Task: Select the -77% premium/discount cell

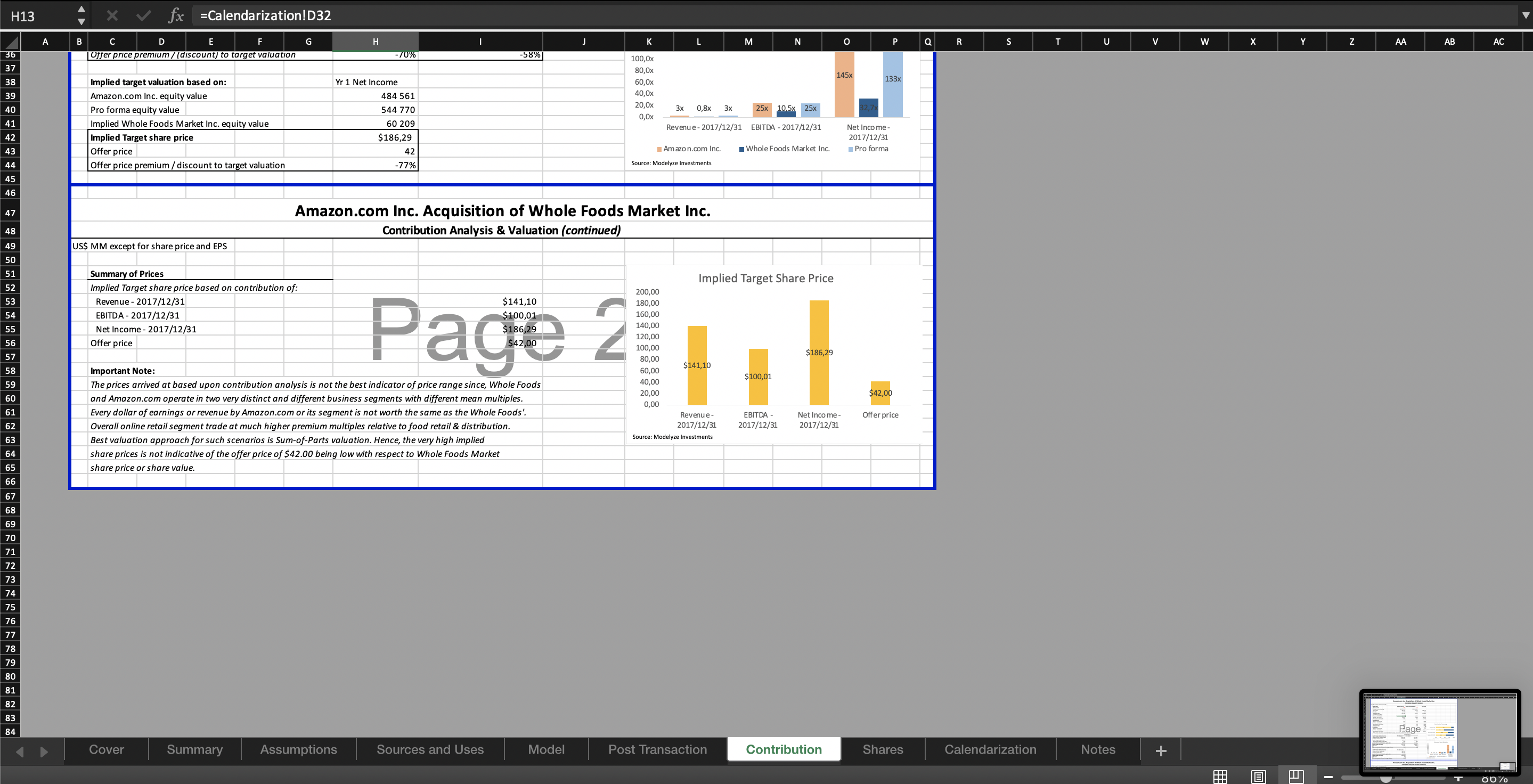Action: click(x=376, y=165)
